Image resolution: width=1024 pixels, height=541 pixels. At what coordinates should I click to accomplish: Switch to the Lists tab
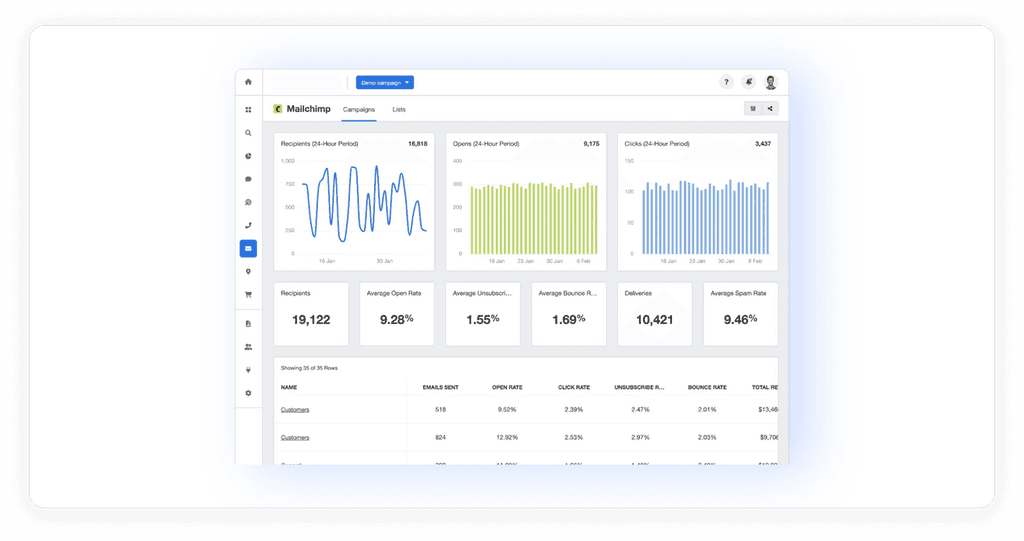pos(399,110)
